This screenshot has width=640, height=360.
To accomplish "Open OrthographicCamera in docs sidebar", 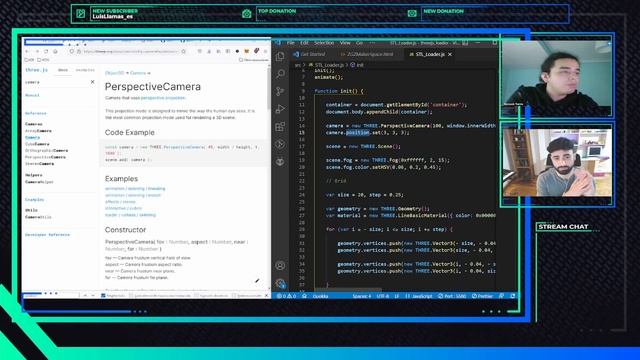I will click(x=47, y=151).
